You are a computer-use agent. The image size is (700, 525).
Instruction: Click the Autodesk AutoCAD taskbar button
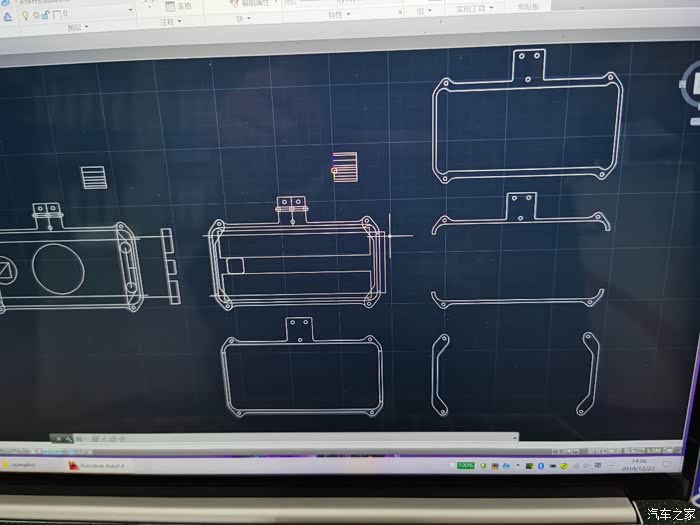(100, 466)
